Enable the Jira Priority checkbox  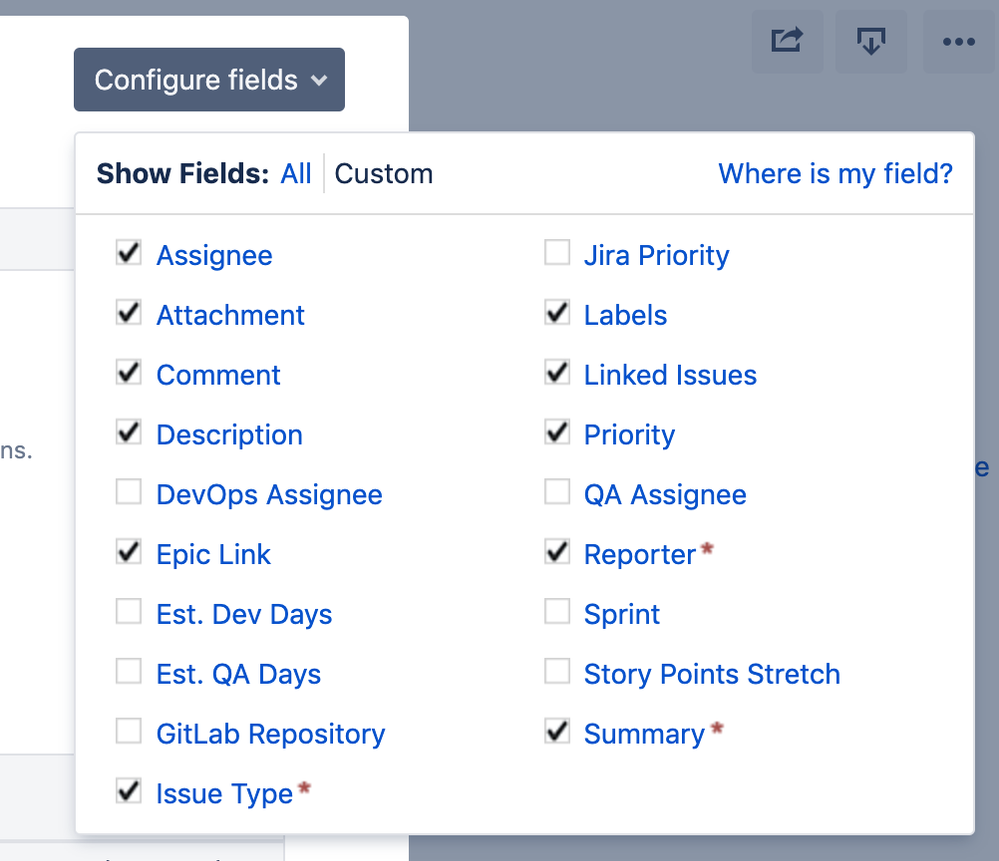(x=557, y=252)
